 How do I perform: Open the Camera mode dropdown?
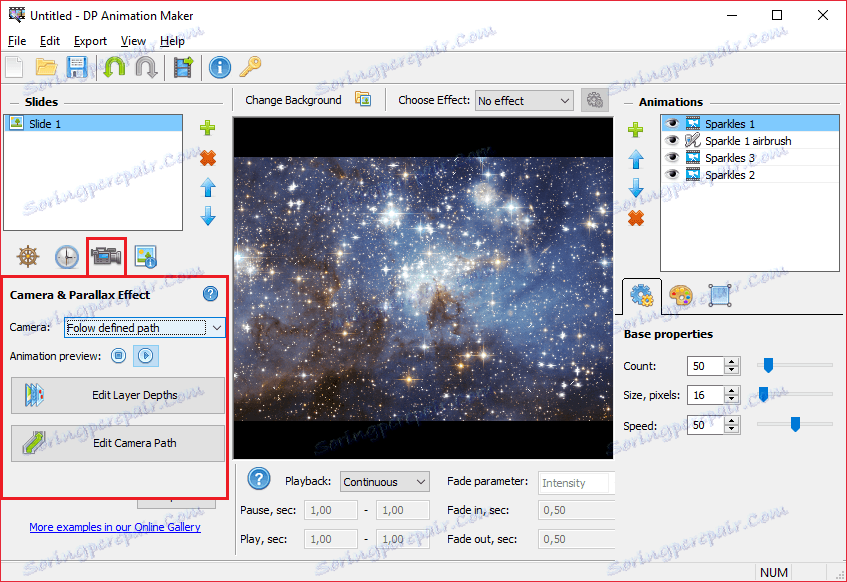(x=145, y=327)
